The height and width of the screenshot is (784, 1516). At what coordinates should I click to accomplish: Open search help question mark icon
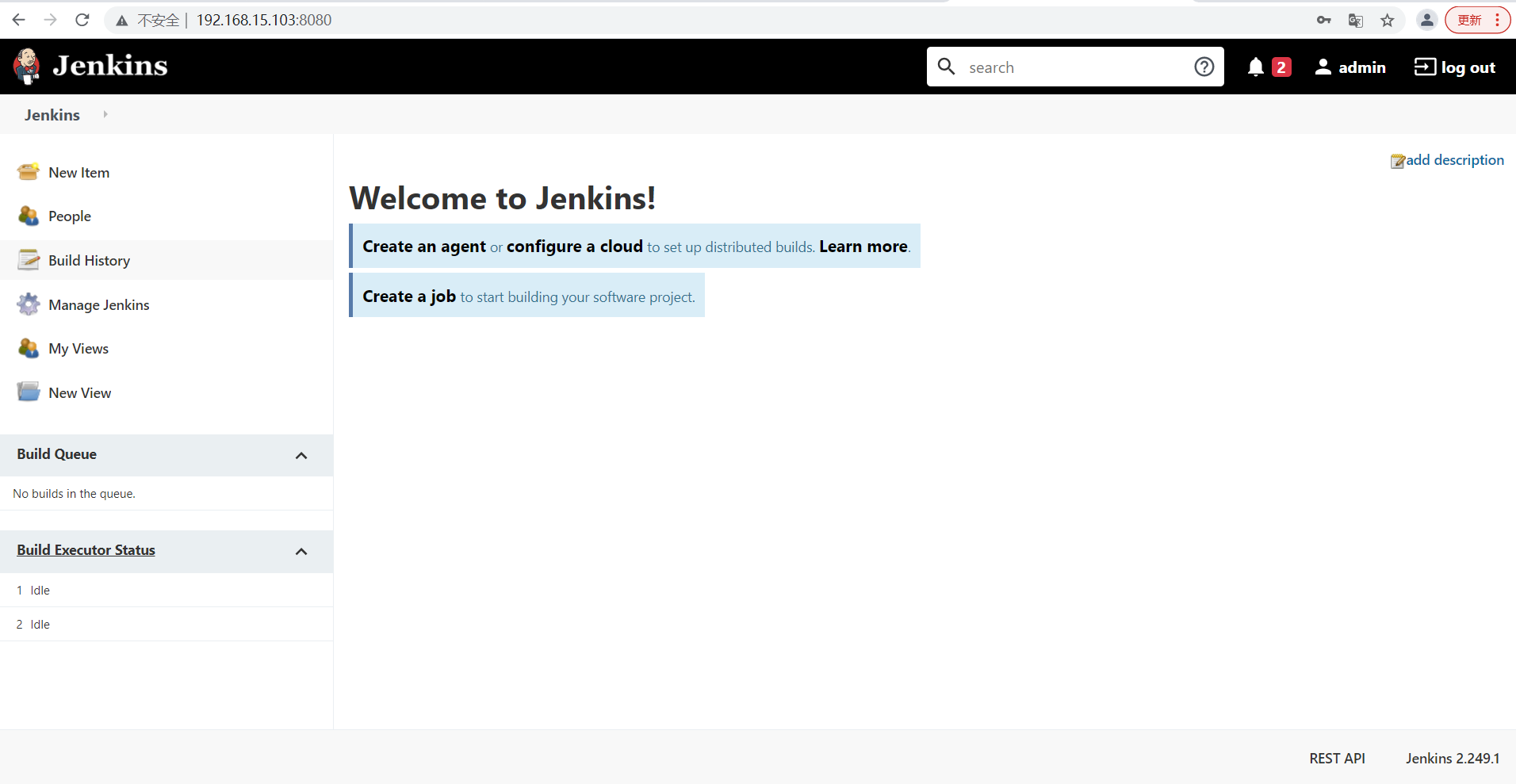tap(1204, 67)
